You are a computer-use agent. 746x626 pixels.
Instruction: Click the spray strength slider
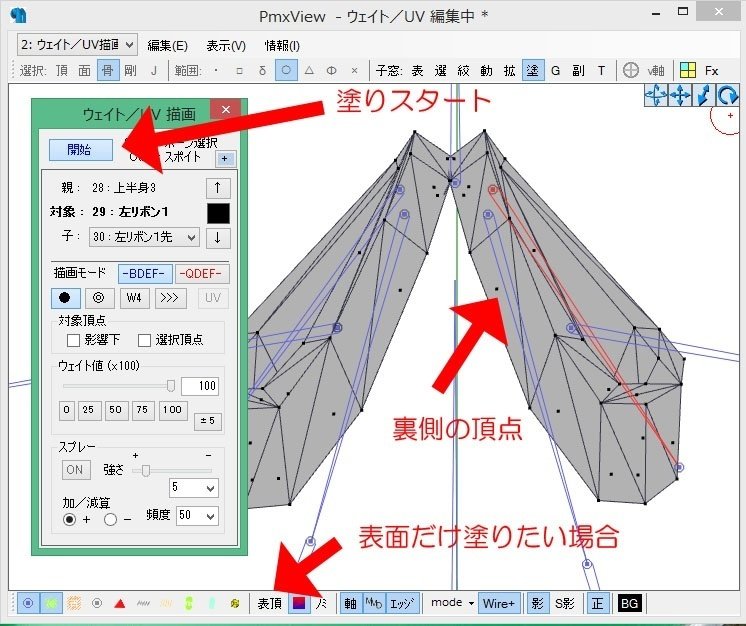tap(171, 470)
